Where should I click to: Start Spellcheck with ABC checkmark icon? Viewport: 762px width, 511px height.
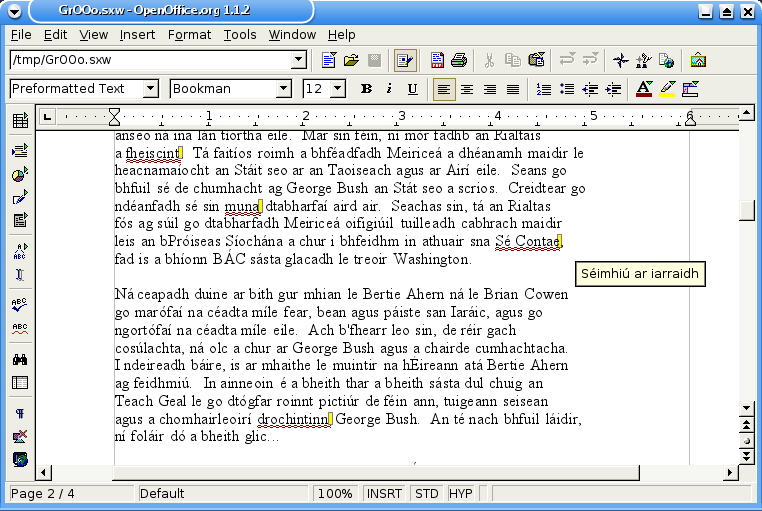(20, 305)
